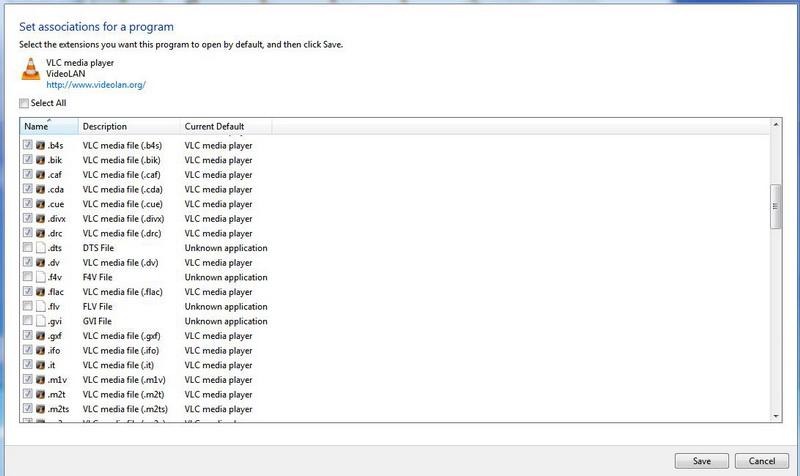Click the VLC file icon for .cda
Screen dimensions: 800x476
[x=40, y=189]
